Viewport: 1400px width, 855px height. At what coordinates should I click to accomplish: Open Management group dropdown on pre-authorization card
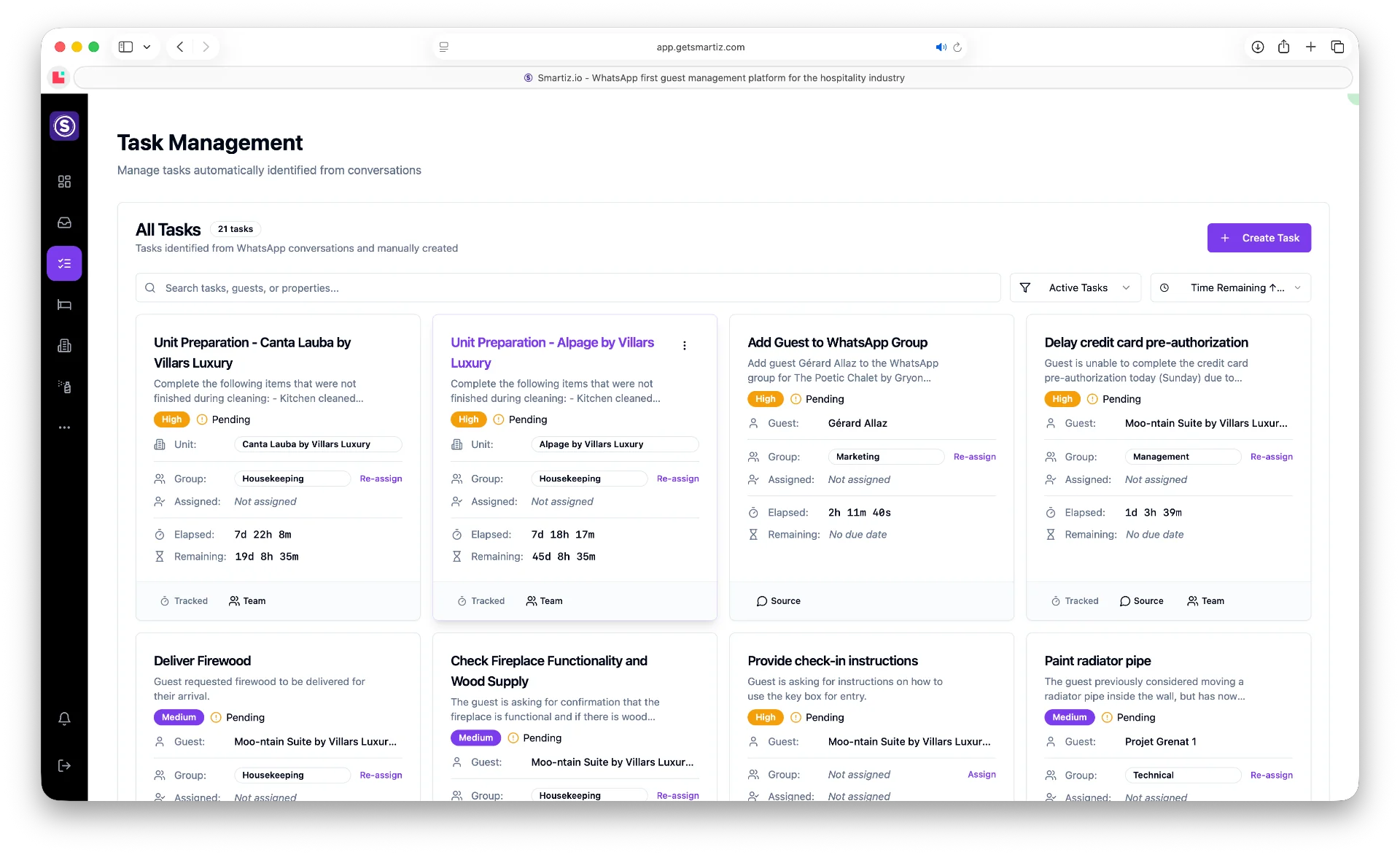pos(1183,457)
